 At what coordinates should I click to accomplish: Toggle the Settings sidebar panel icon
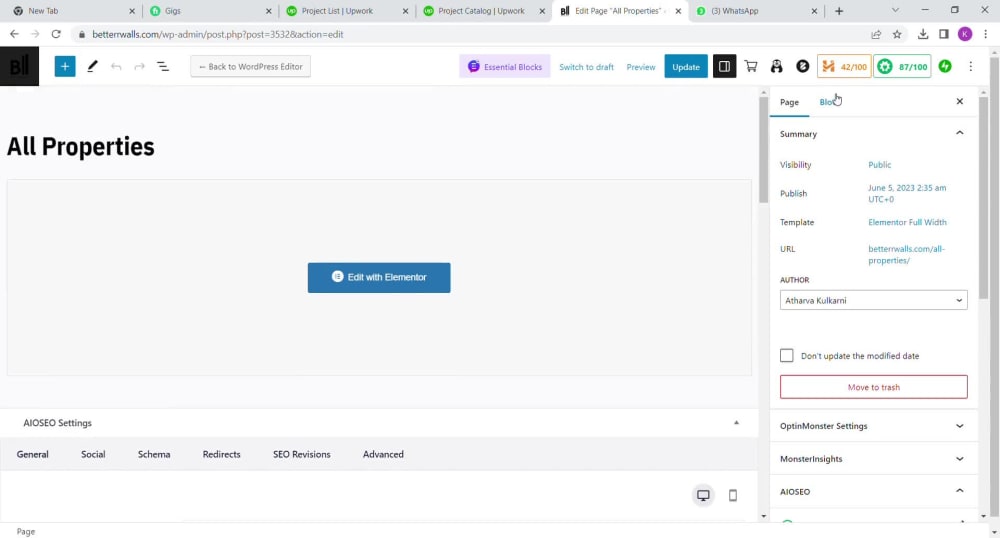[724, 66]
